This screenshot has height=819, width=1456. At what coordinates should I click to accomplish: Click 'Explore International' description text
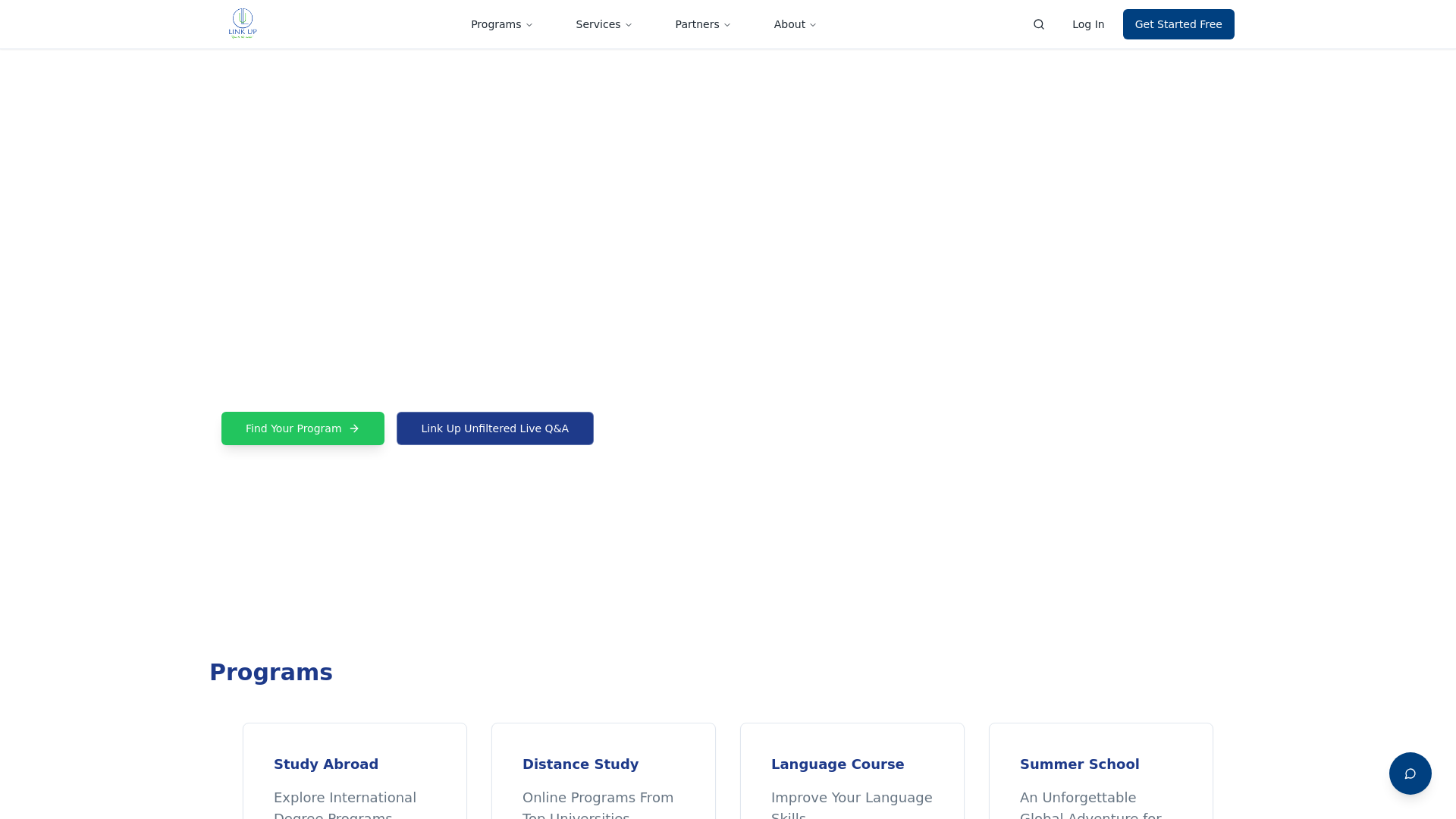[345, 798]
